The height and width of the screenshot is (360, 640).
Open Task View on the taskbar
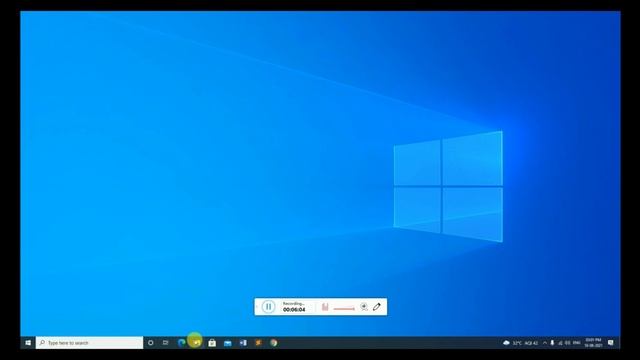pyautogui.click(x=165, y=343)
